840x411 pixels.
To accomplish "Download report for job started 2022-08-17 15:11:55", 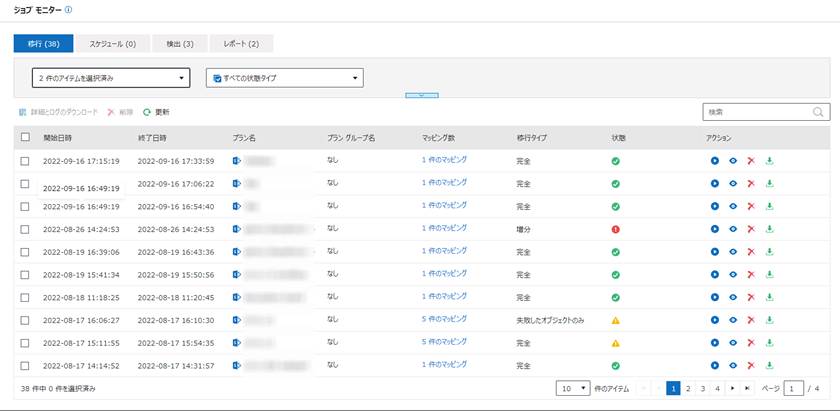I will pyautogui.click(x=769, y=343).
